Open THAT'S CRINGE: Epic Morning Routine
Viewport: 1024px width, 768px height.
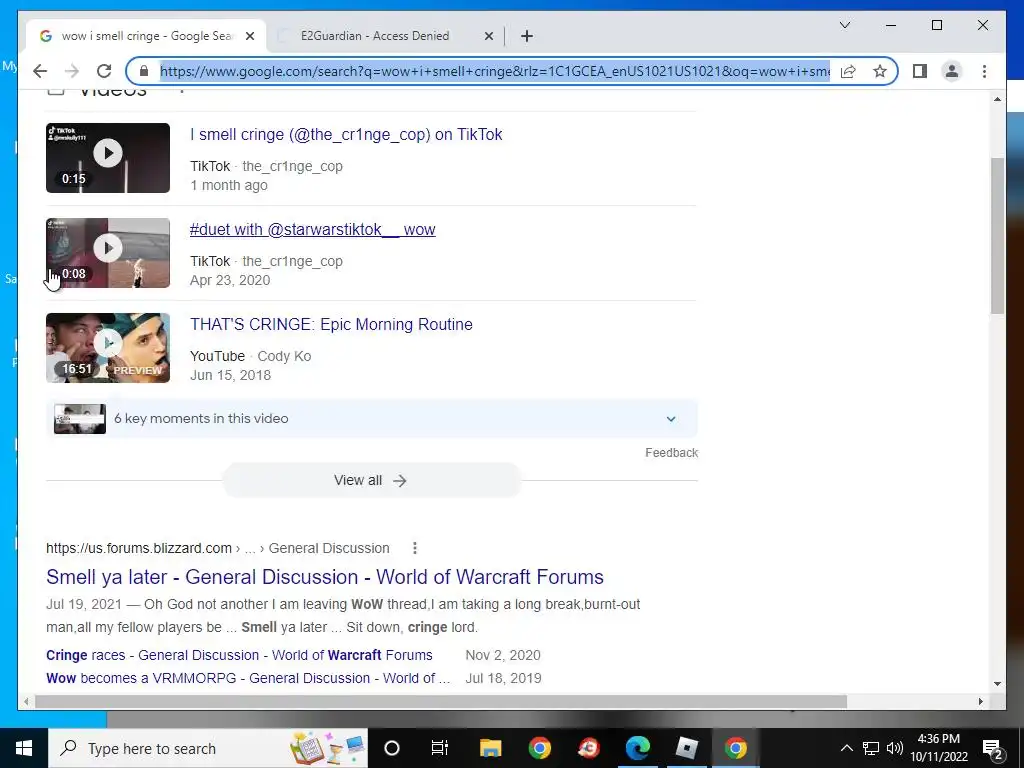click(x=331, y=325)
